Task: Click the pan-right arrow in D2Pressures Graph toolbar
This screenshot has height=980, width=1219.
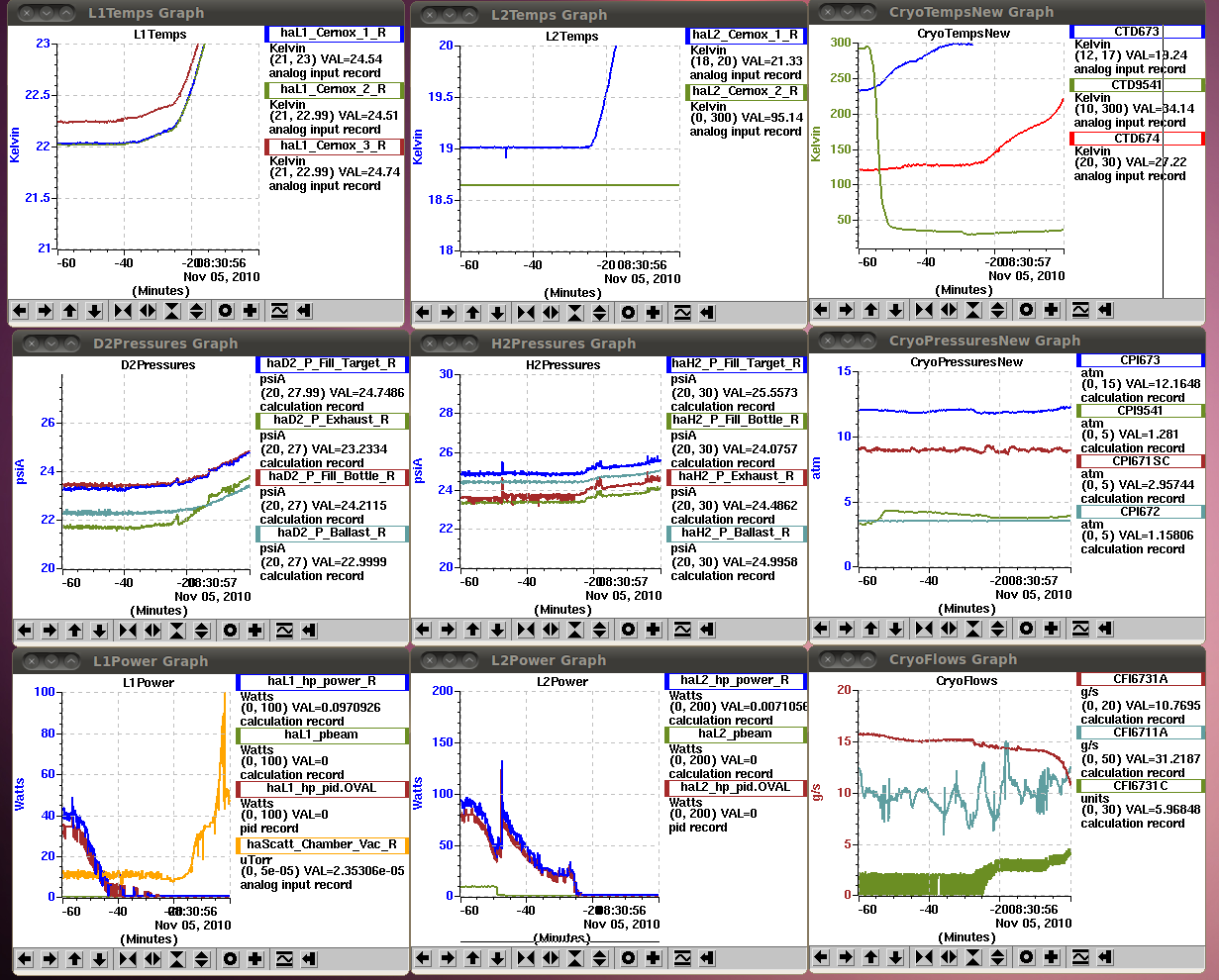Action: [x=50, y=630]
